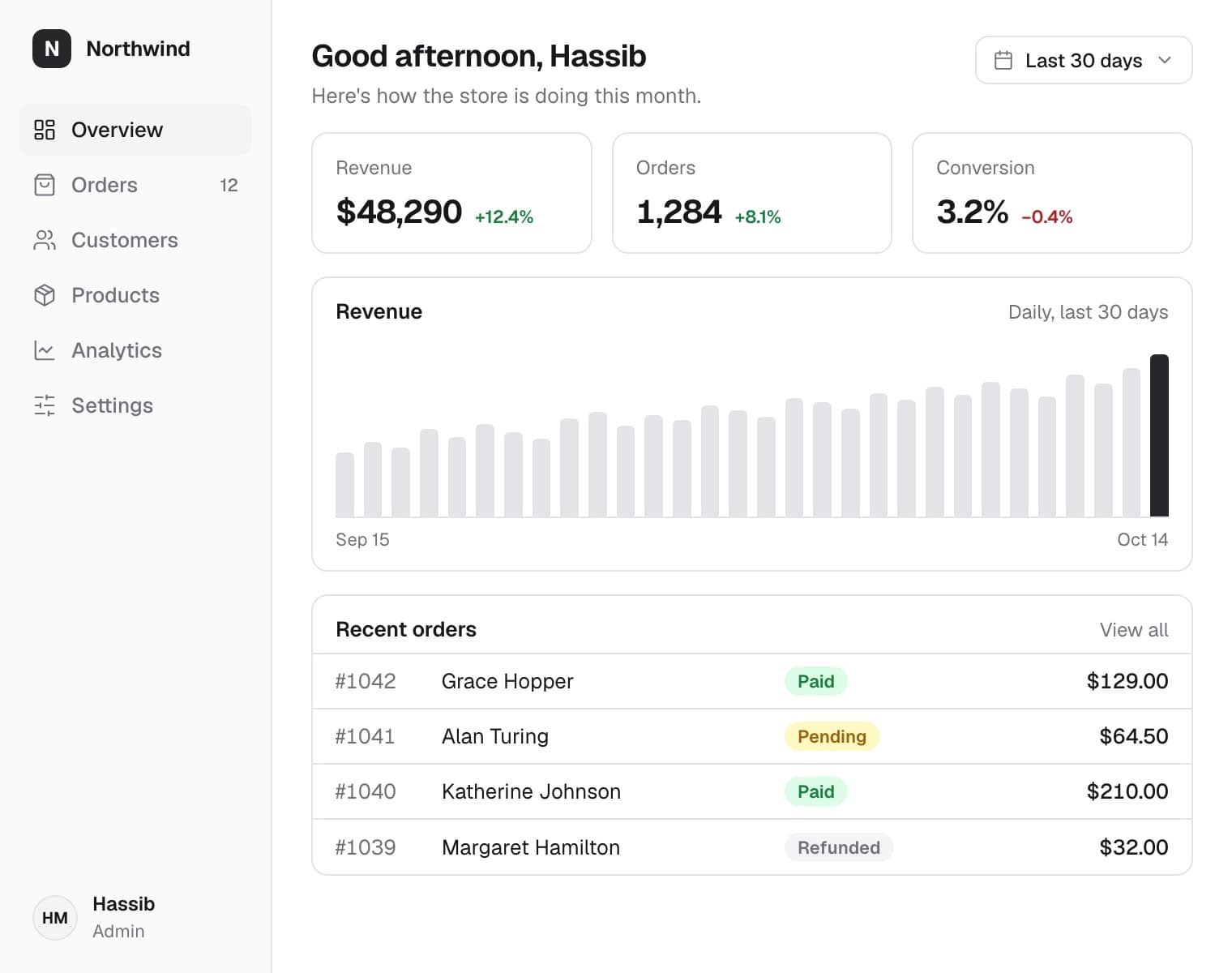Viewport: 1232px width, 973px height.
Task: Open Settings from sidebar
Action: pyautogui.click(x=135, y=405)
